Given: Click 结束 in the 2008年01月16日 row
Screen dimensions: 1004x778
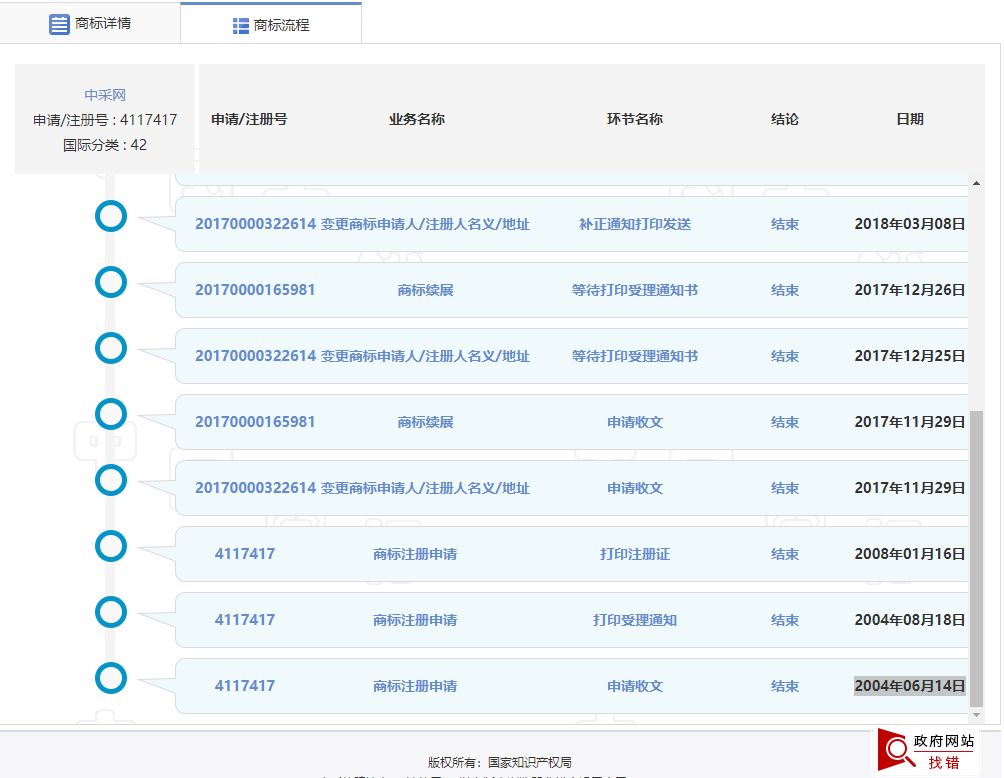Looking at the screenshot, I should [x=784, y=554].
